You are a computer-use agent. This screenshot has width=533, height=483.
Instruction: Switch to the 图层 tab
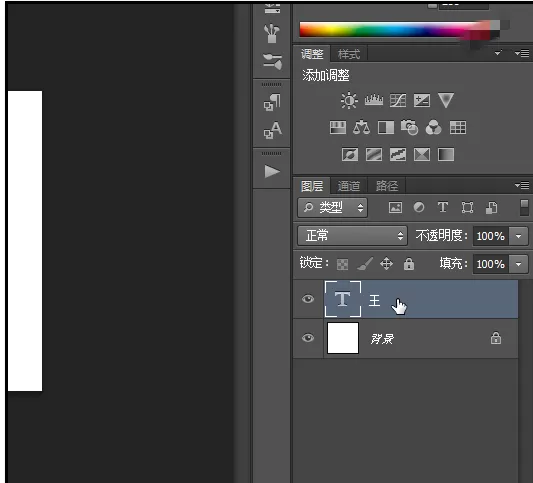click(x=312, y=186)
